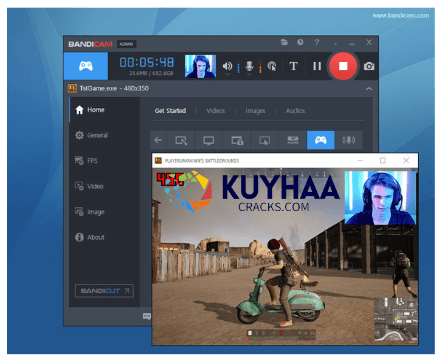Viewport: 440px width, 361px height.
Task: Launch Bandicut via the BANDICUT button
Action: pyautogui.click(x=104, y=291)
